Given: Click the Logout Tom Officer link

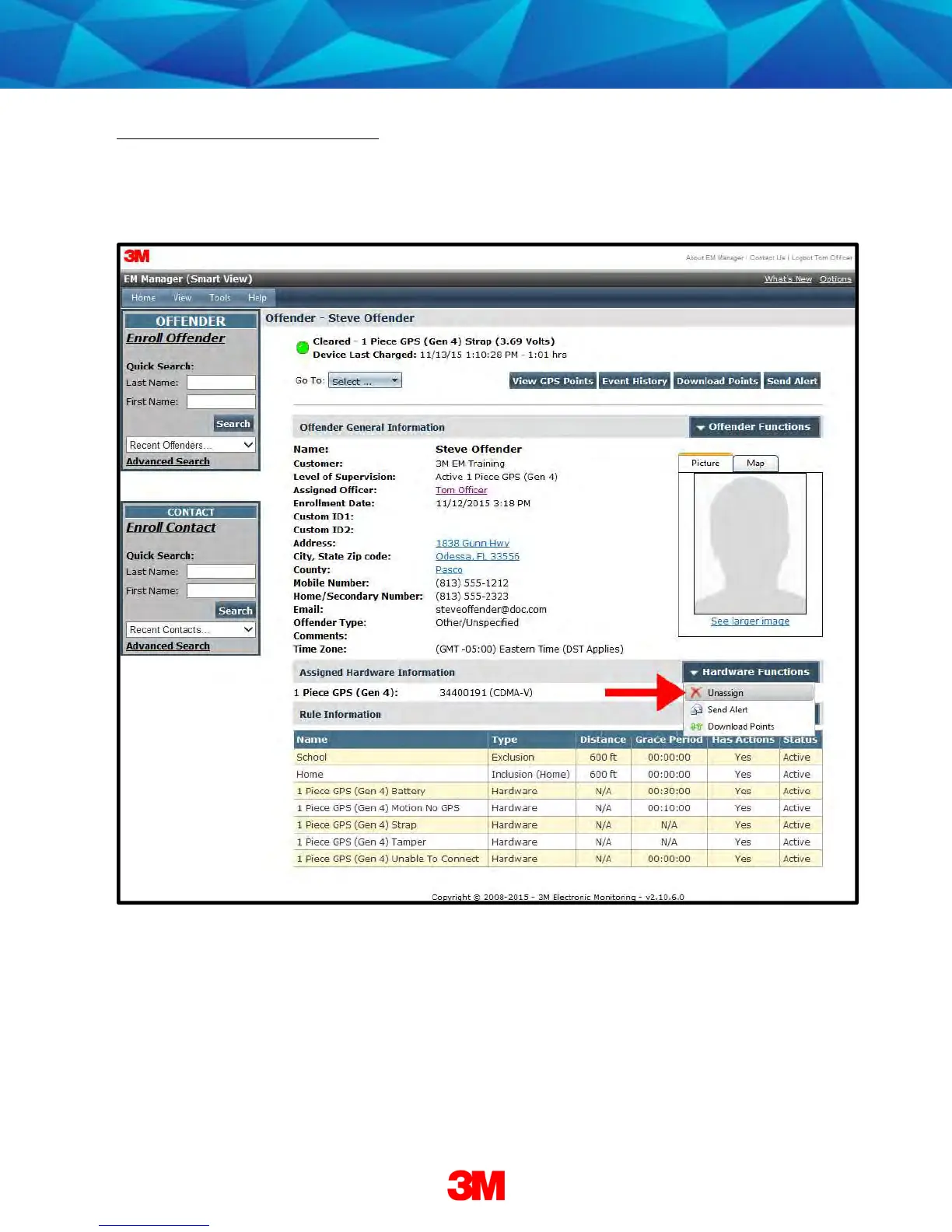Looking at the screenshot, I should (822, 257).
